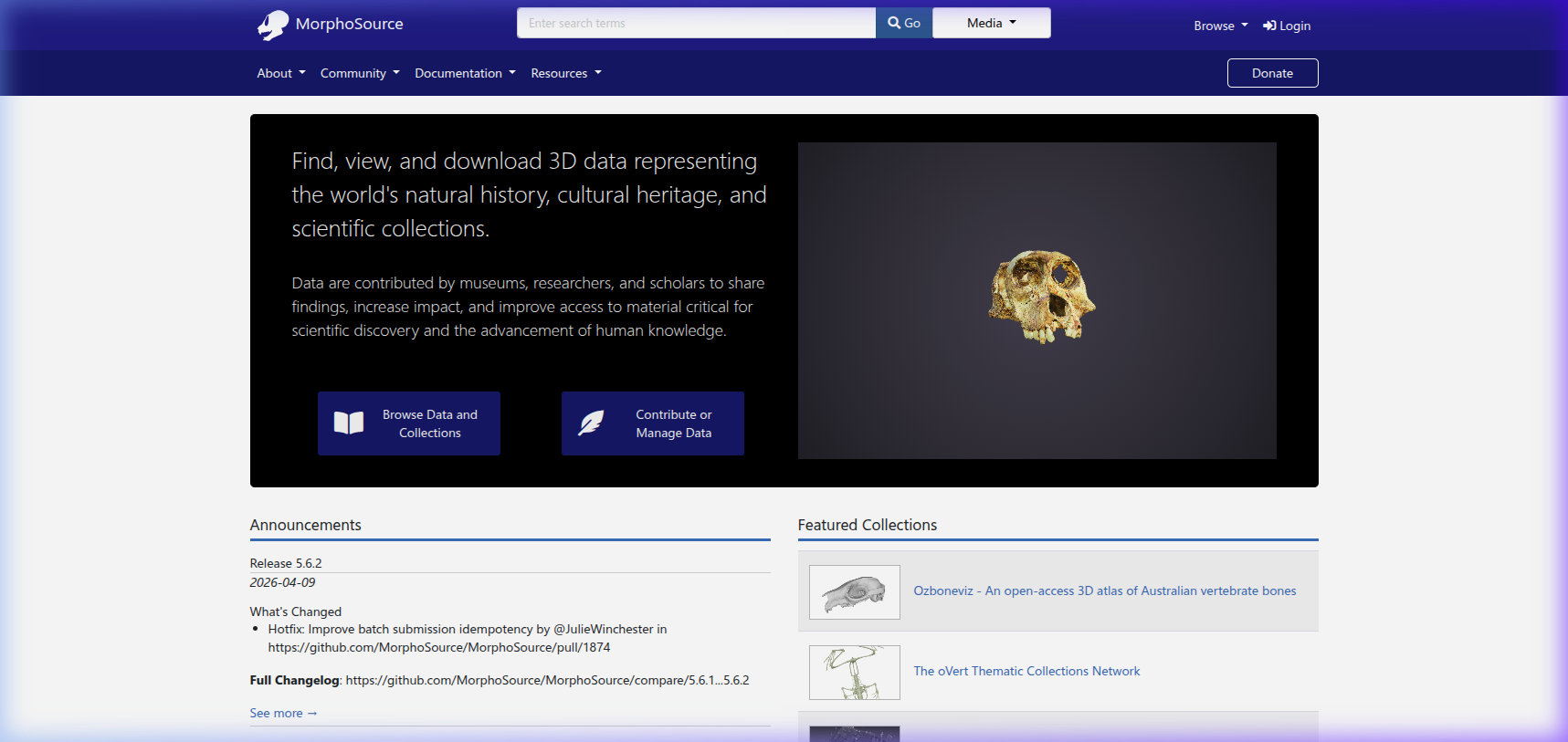Open the MorphoSource home text link

[x=349, y=24]
